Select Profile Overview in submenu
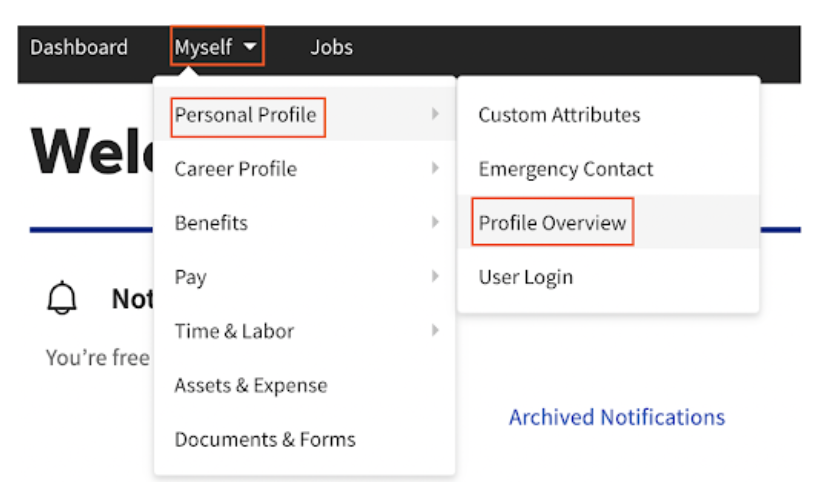The height and width of the screenshot is (496, 822). [x=552, y=223]
